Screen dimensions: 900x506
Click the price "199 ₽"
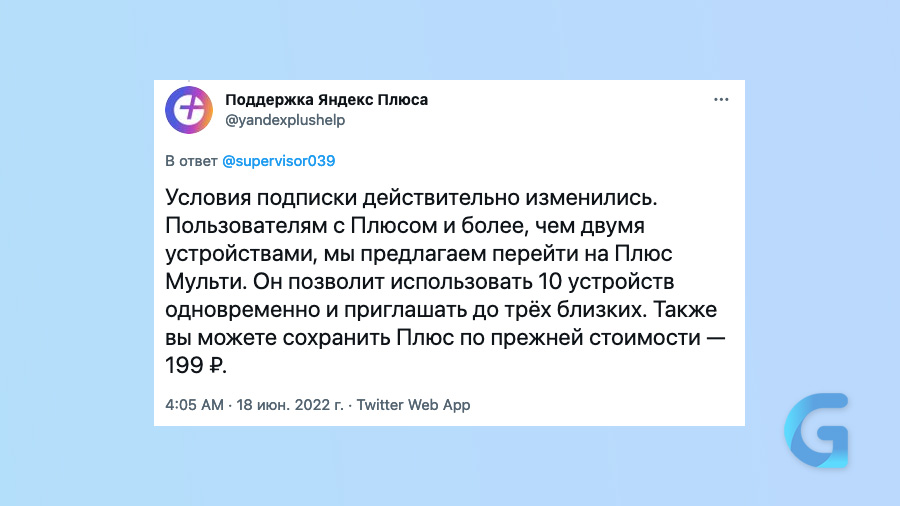(x=196, y=365)
